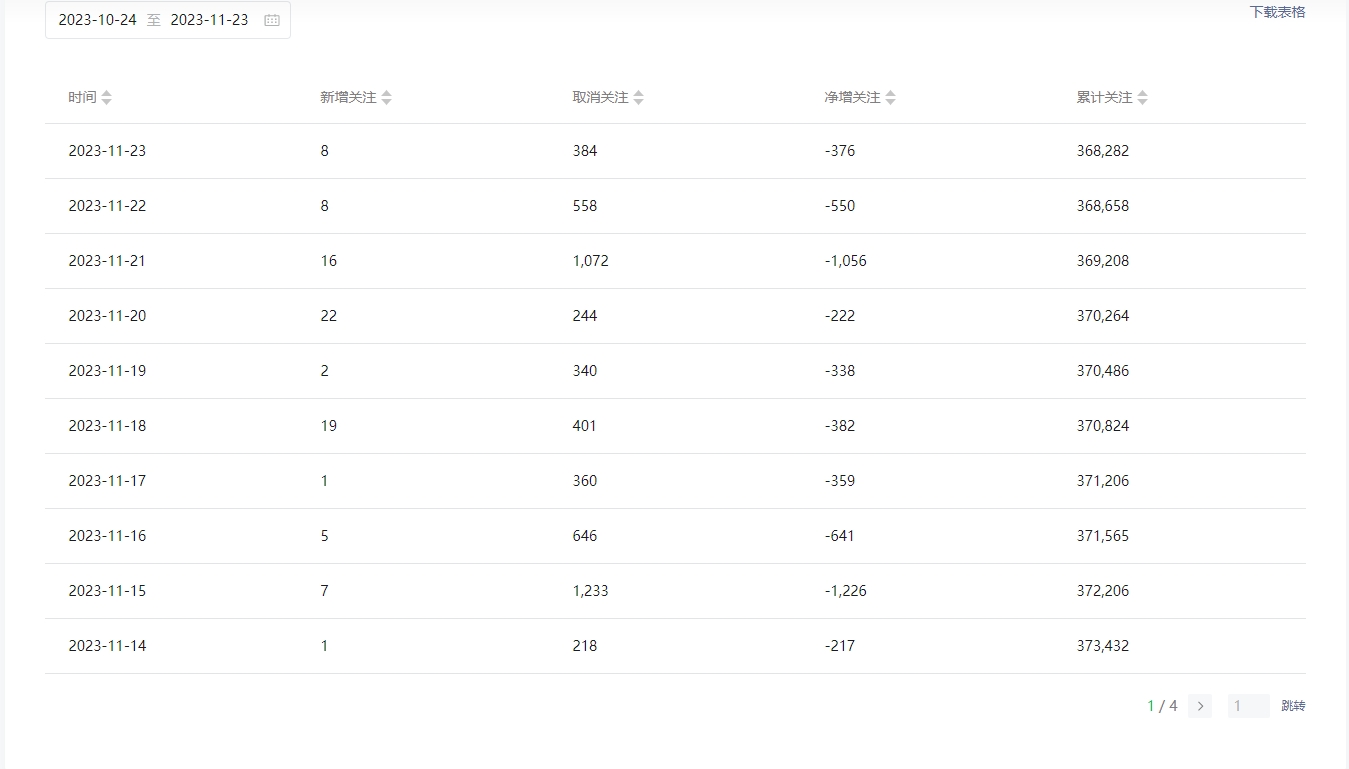Select the cumulative value 369,208
This screenshot has width=1349, height=769.
(1103, 261)
